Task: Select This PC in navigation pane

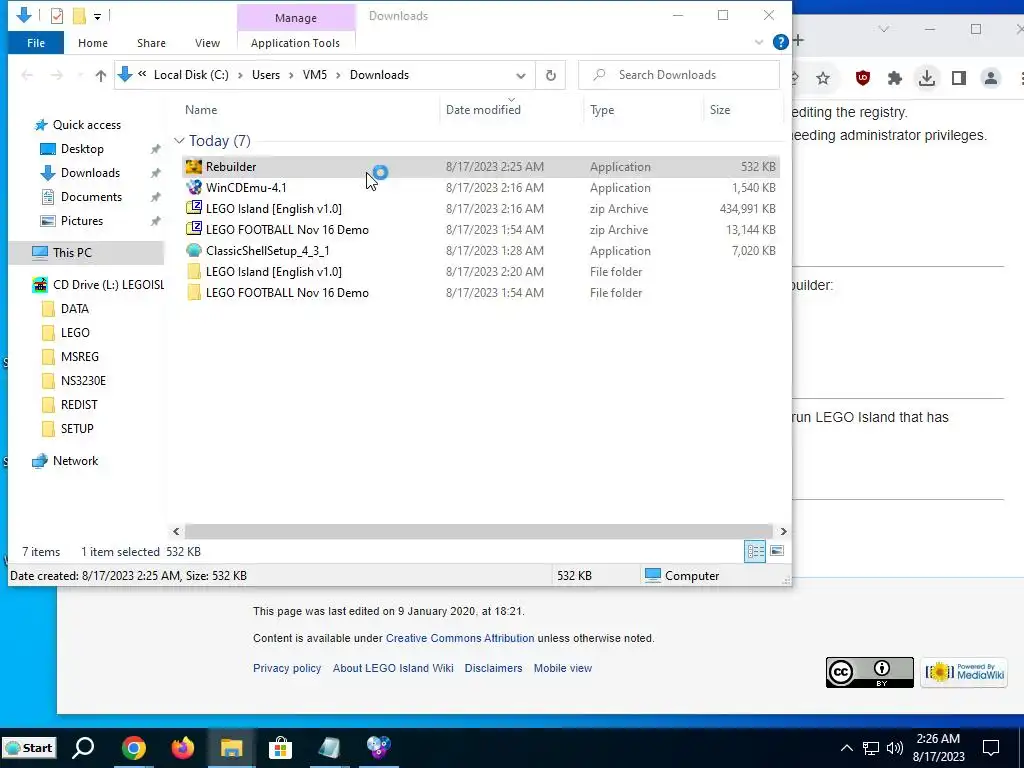Action: (x=72, y=252)
